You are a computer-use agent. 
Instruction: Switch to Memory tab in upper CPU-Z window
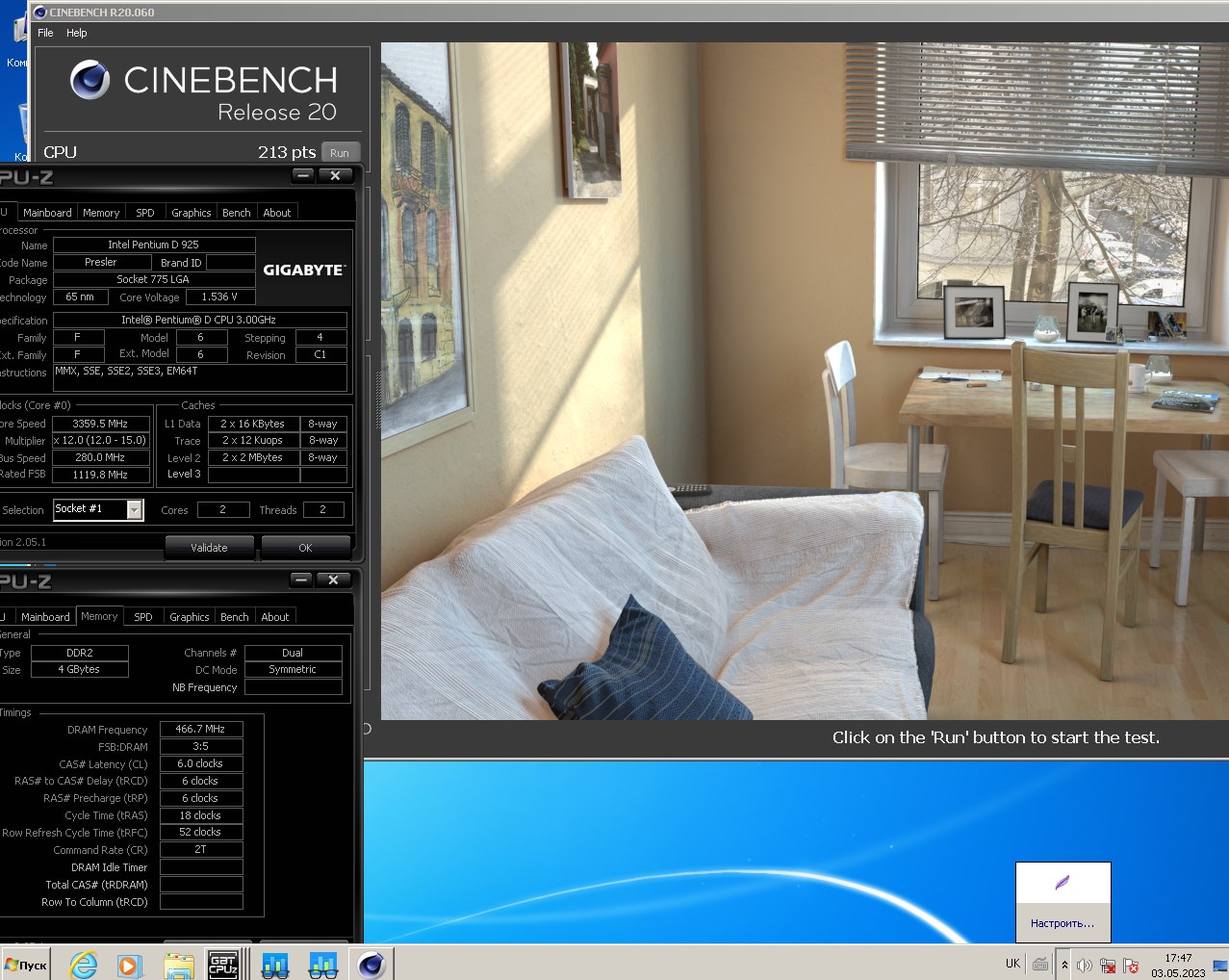click(x=101, y=213)
